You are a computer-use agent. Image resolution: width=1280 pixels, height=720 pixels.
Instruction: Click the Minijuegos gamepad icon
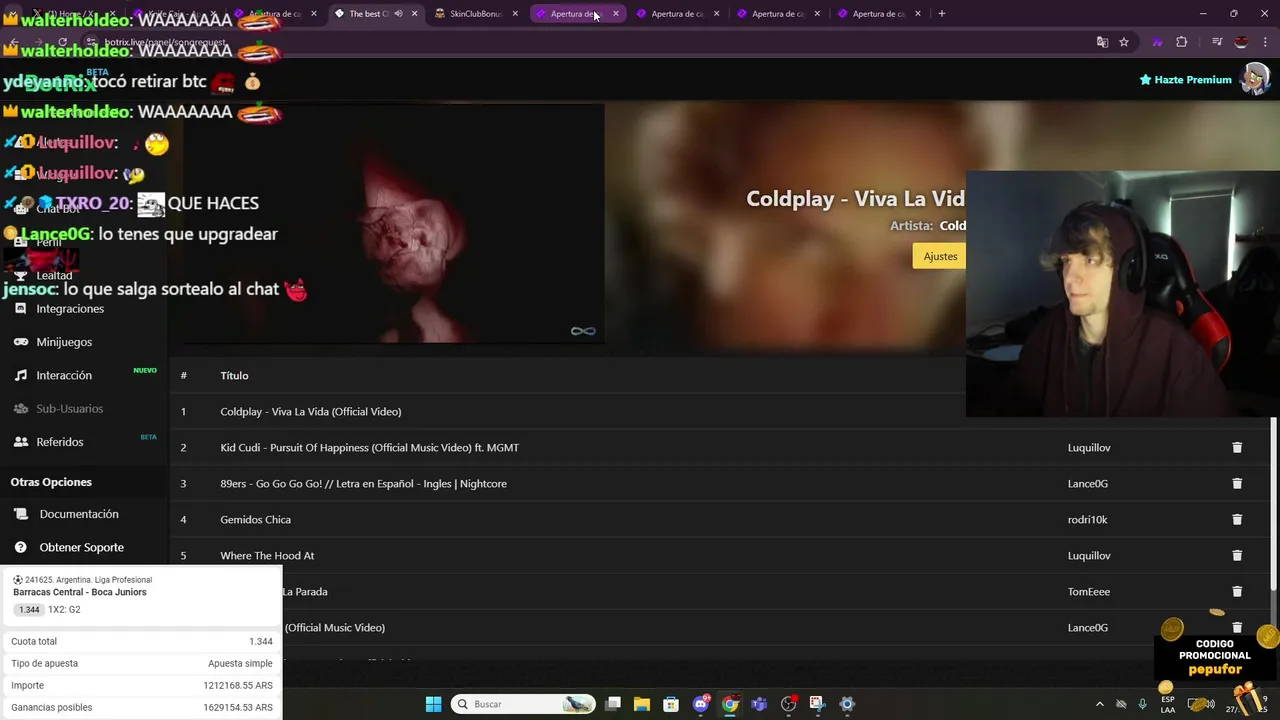[21, 342]
